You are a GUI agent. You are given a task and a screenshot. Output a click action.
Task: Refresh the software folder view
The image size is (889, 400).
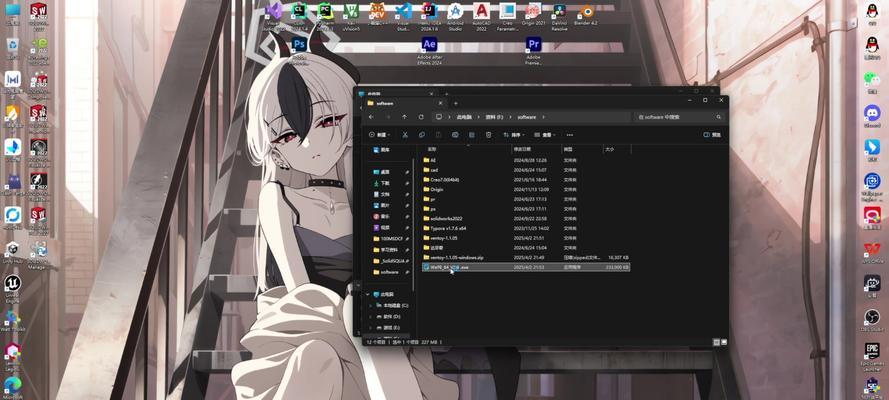pos(421,117)
